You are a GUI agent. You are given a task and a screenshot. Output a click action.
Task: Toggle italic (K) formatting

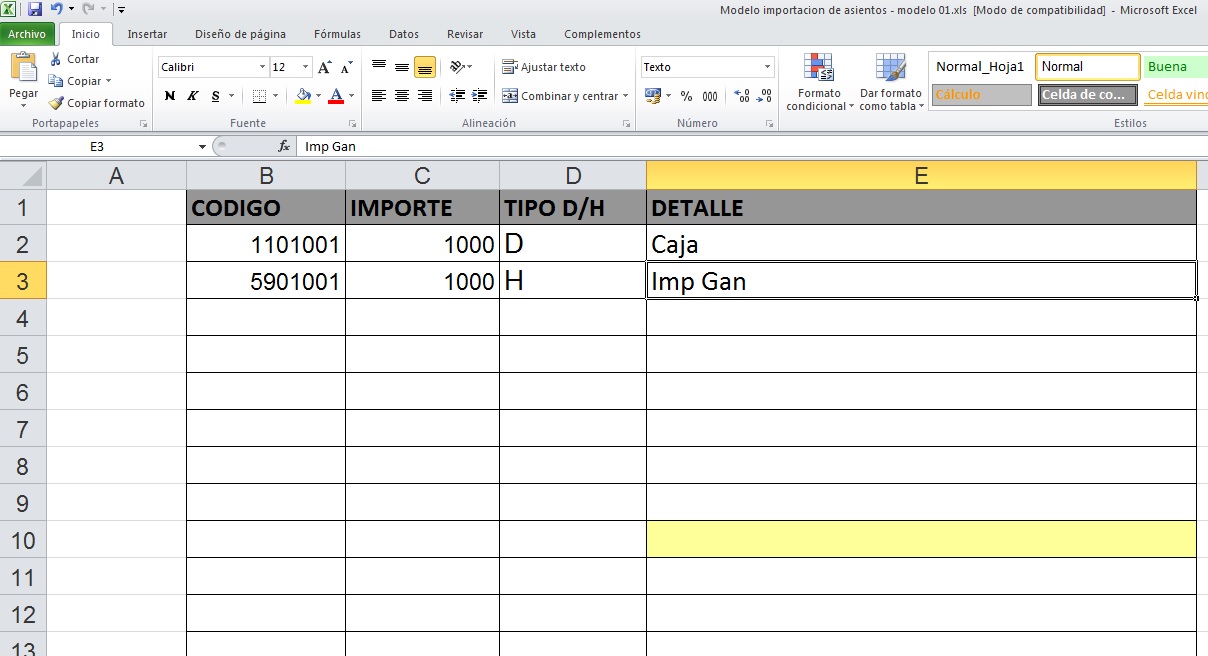[190, 96]
